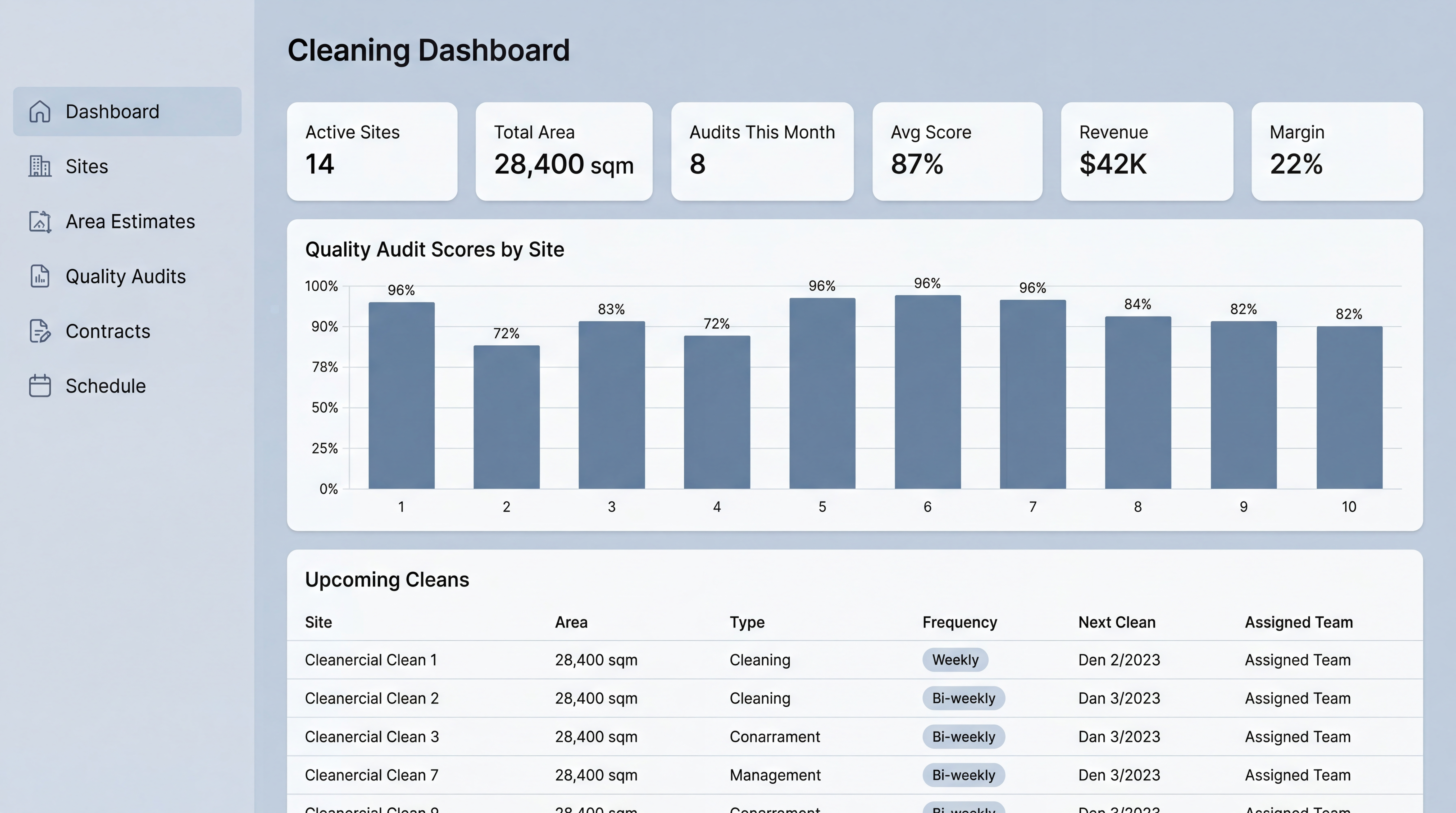Click the 72% bar for site 2

tap(506, 416)
